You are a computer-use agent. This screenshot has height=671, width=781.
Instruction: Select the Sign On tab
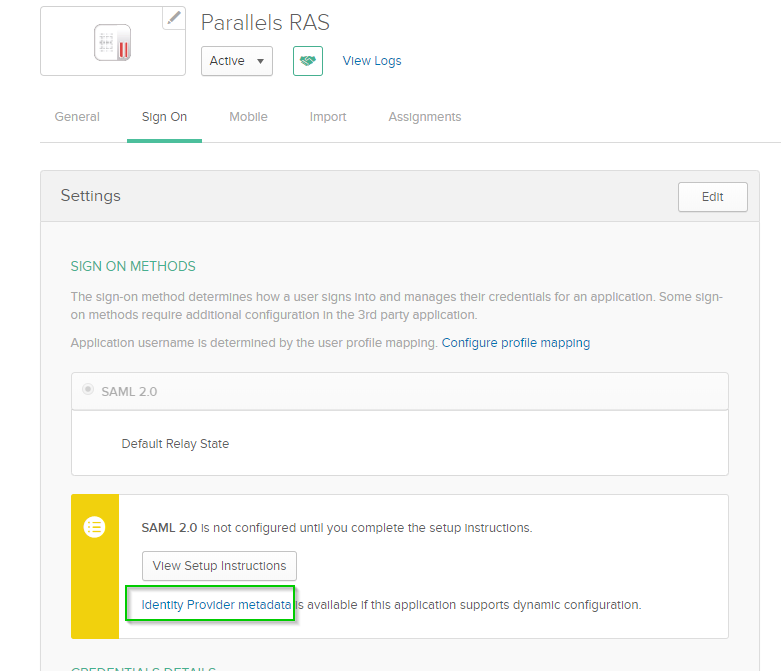point(164,117)
